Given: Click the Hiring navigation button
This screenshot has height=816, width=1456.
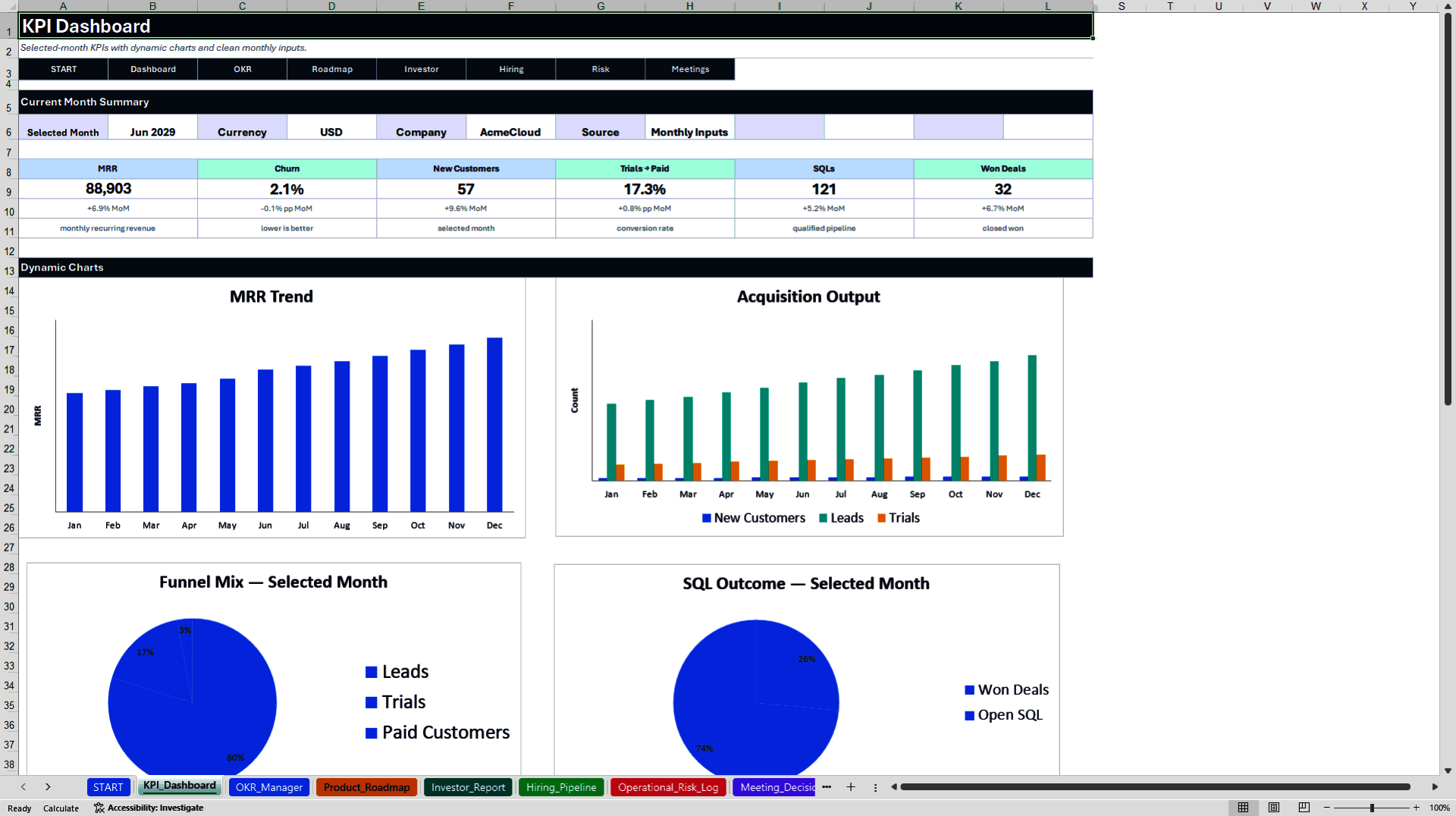Looking at the screenshot, I should (x=511, y=69).
